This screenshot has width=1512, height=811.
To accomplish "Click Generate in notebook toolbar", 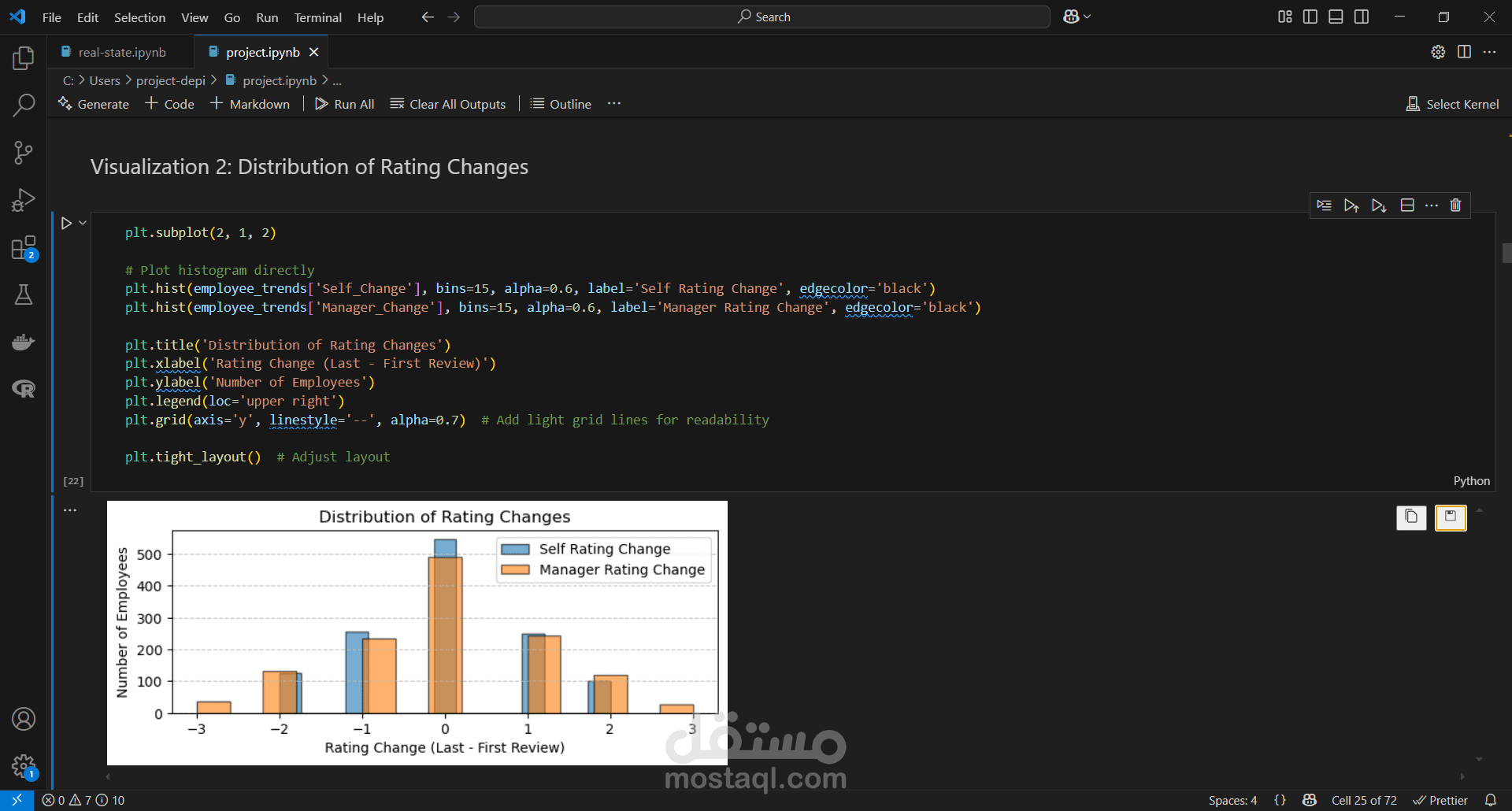I will (x=93, y=104).
